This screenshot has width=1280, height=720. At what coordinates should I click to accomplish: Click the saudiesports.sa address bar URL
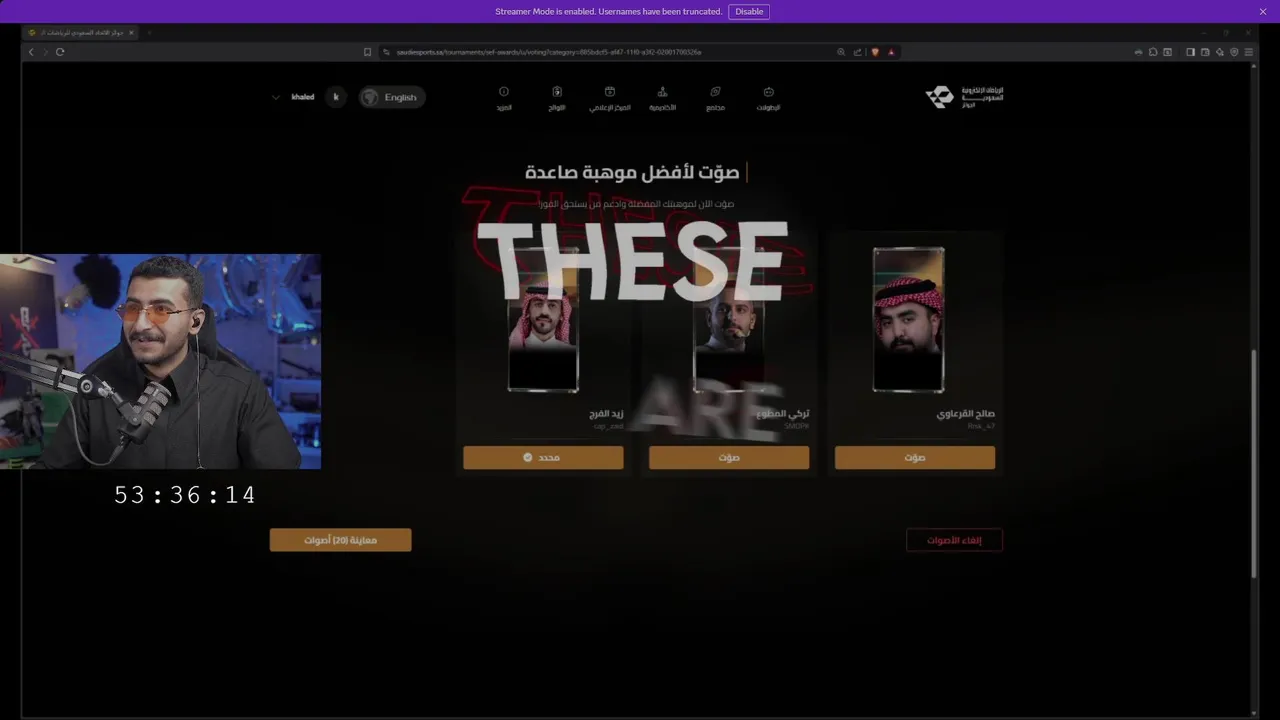548,52
